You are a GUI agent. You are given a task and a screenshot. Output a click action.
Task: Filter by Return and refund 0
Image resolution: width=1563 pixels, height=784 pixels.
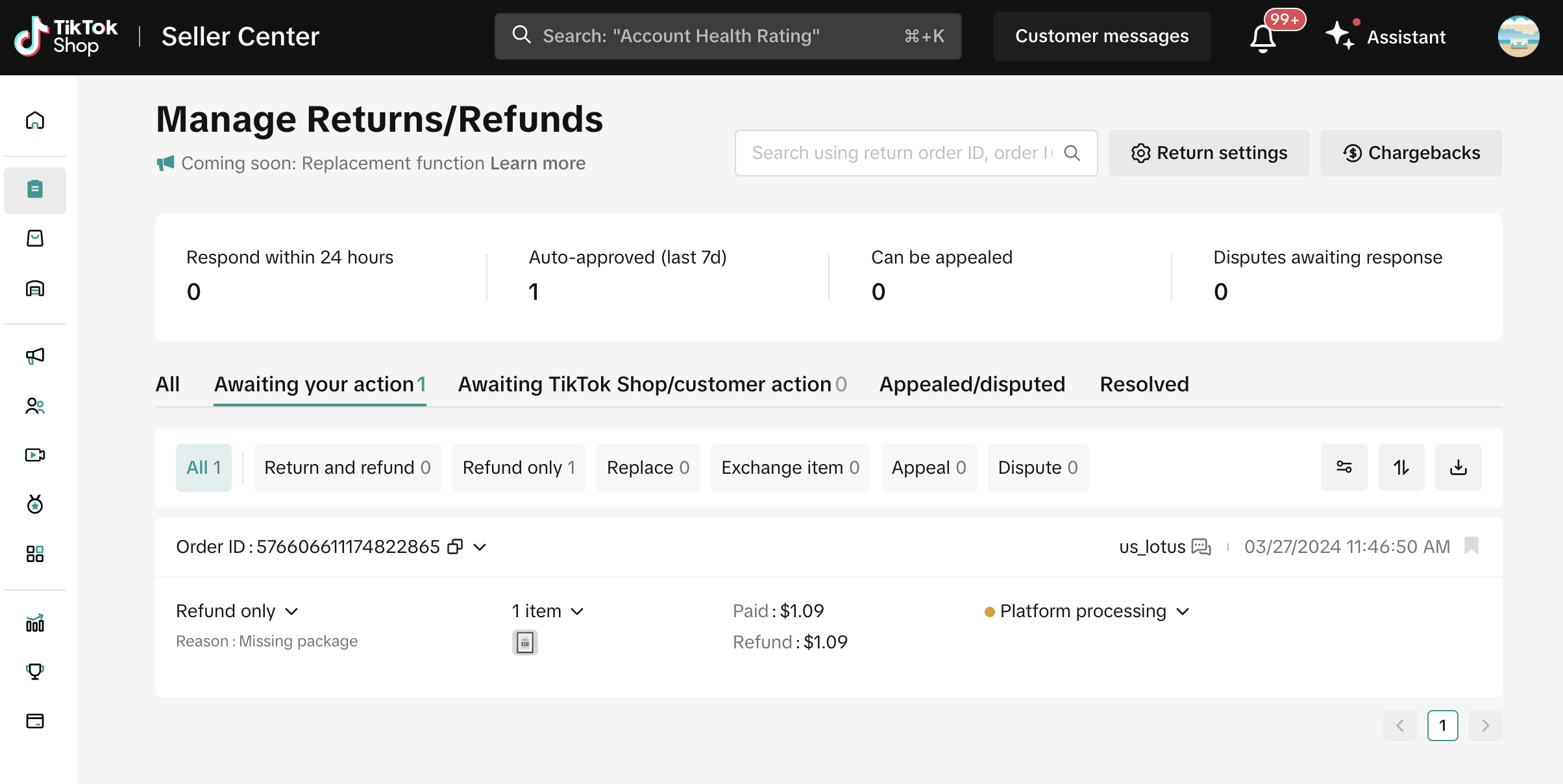point(347,467)
